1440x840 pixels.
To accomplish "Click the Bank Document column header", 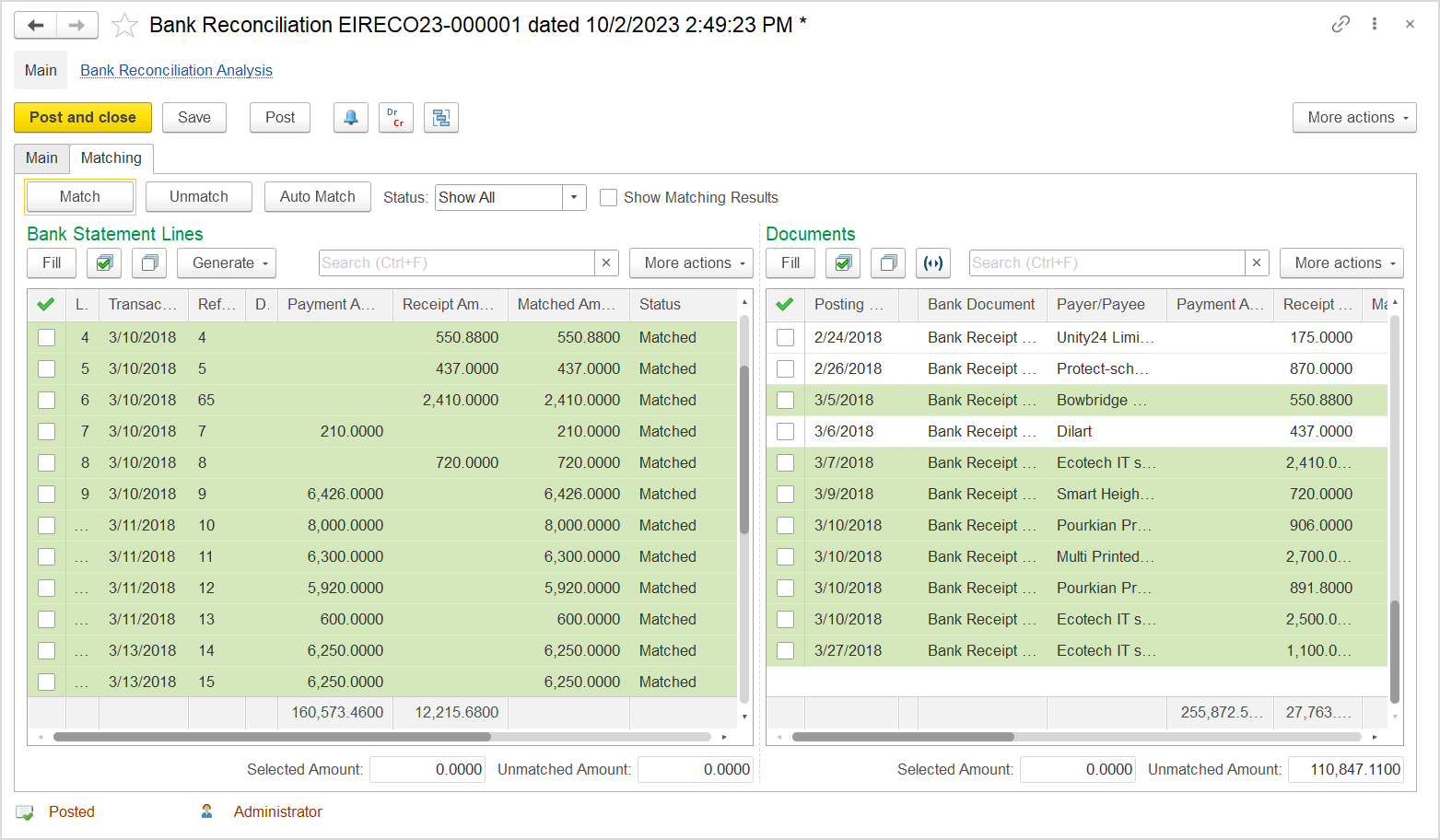I will tap(982, 304).
